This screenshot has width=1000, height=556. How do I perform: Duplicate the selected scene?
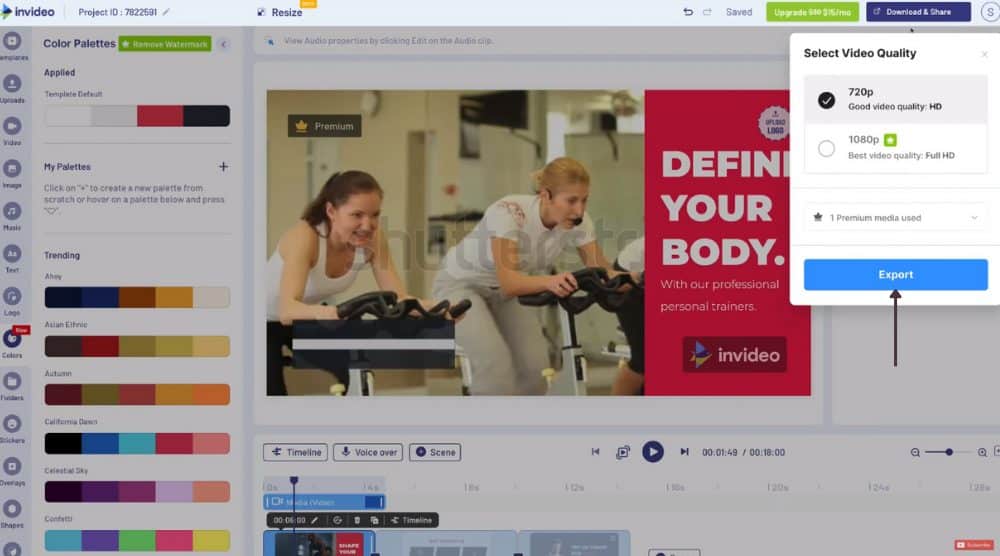tap(374, 520)
